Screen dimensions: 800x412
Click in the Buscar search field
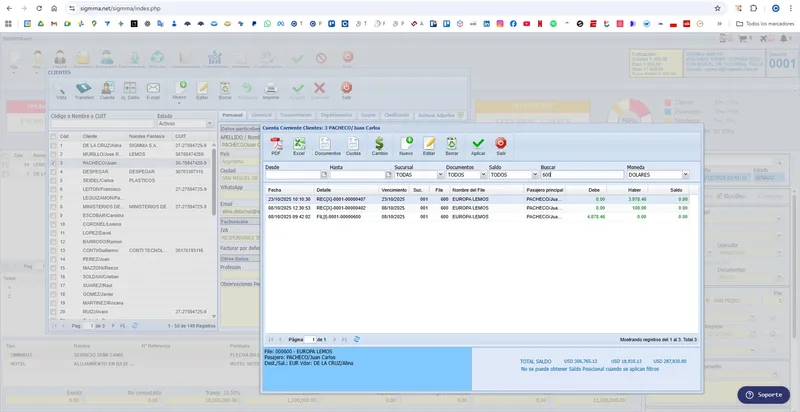click(582, 175)
